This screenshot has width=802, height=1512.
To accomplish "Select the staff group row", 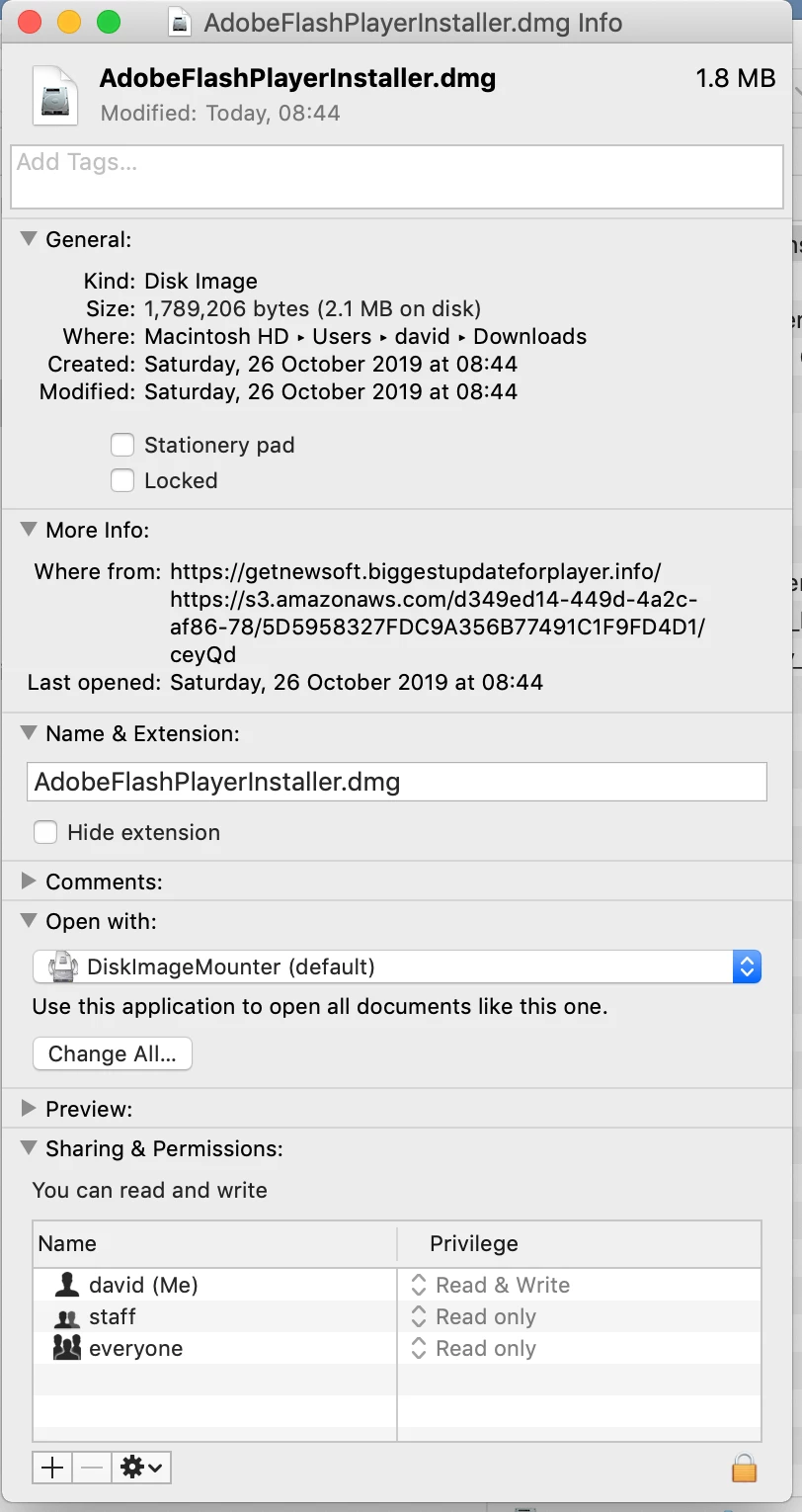I will click(x=396, y=1316).
